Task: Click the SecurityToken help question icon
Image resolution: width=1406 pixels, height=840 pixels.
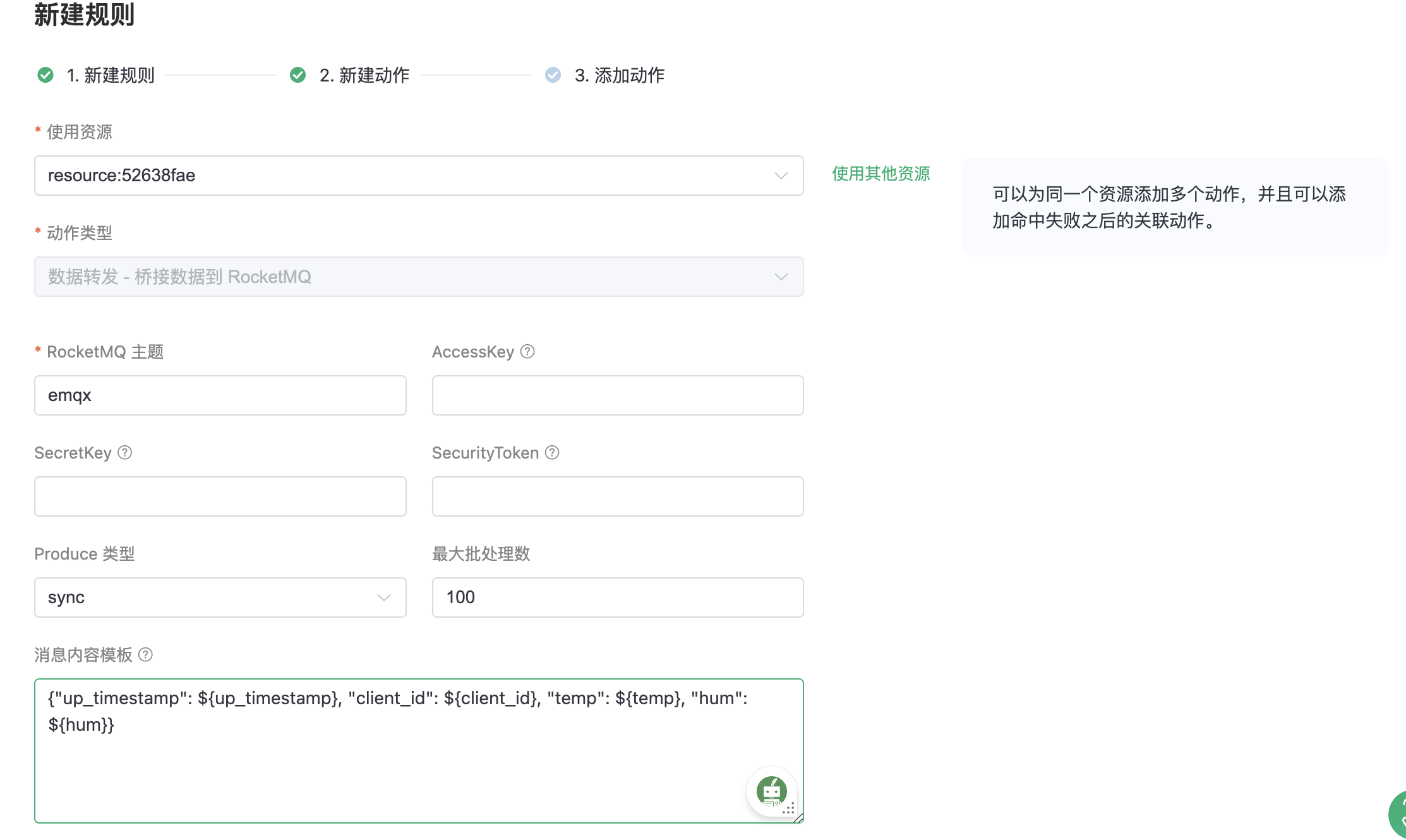Action: (x=552, y=453)
